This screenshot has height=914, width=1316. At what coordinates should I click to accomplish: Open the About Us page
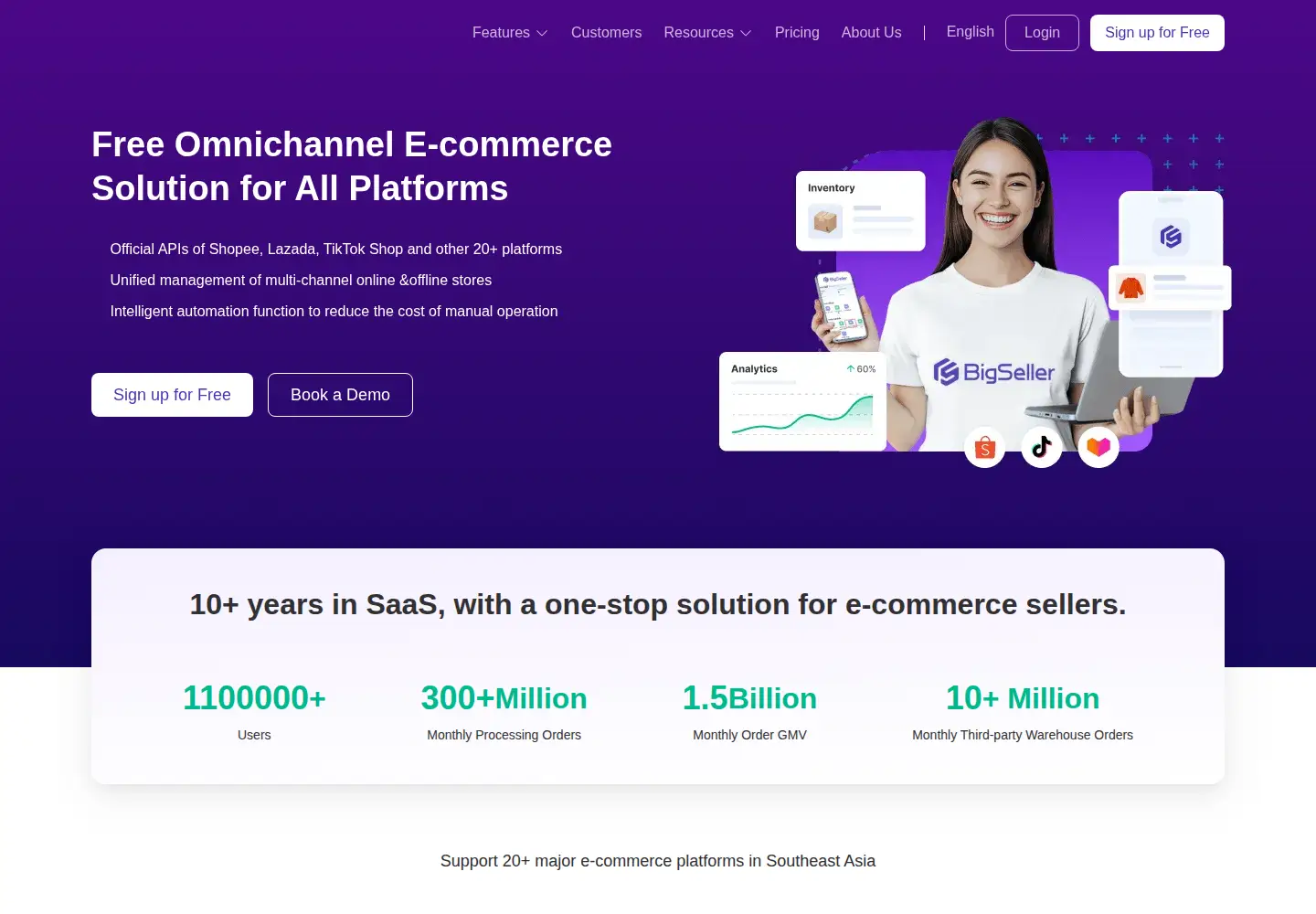872,33
